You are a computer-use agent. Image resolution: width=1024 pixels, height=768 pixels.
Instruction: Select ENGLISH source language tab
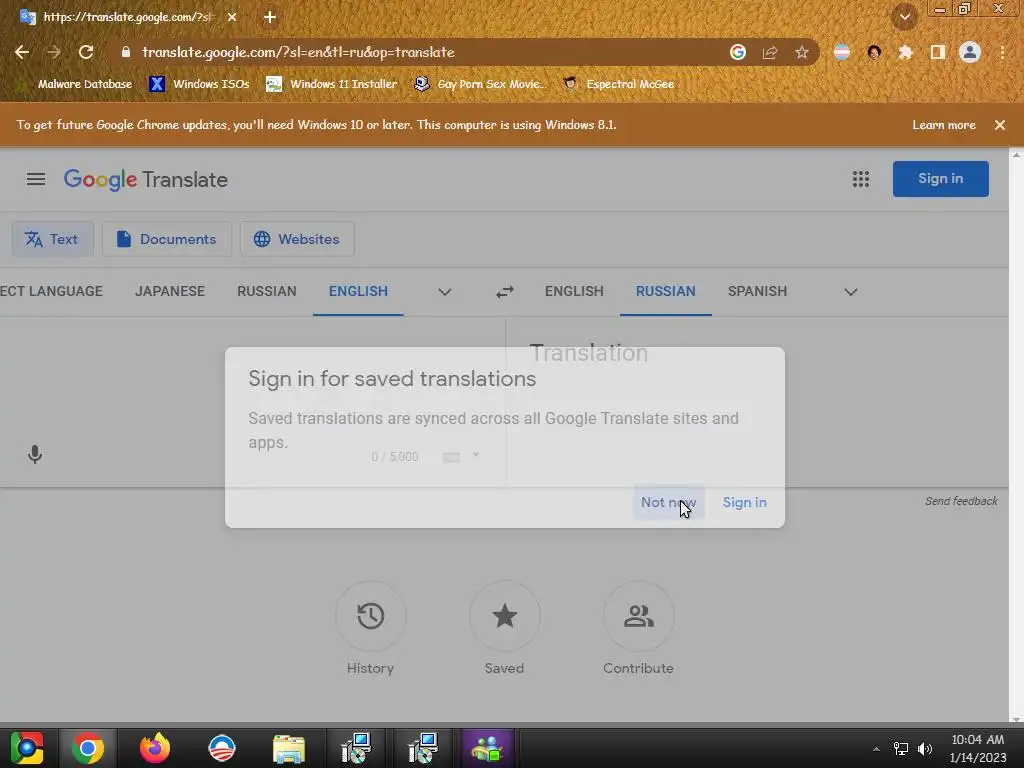358,291
